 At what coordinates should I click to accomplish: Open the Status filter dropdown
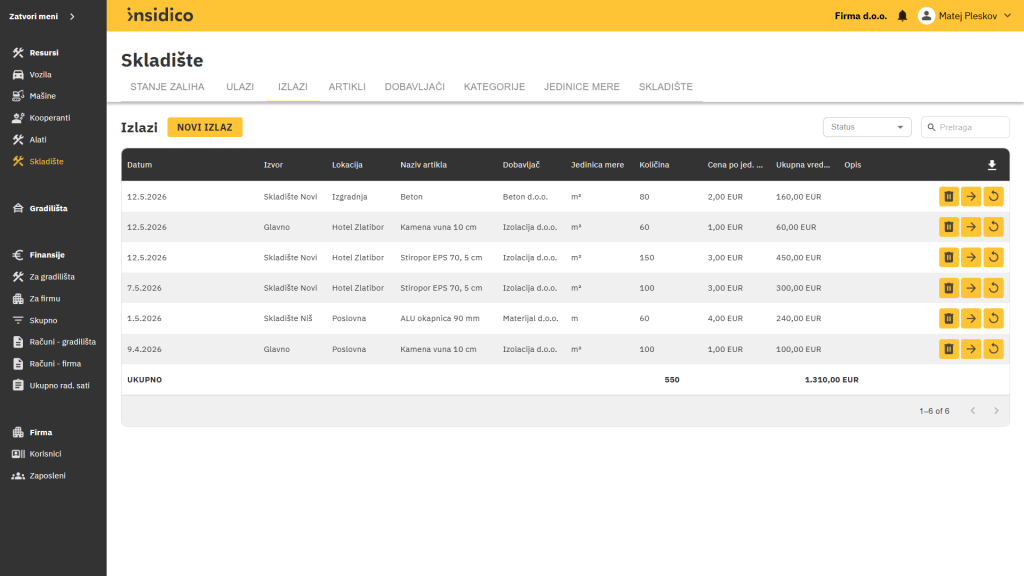point(867,127)
